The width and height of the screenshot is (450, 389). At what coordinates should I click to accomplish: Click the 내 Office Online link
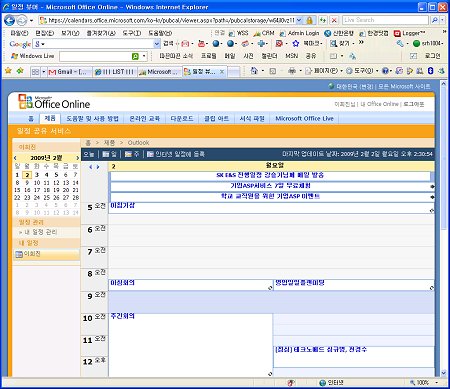pos(380,104)
